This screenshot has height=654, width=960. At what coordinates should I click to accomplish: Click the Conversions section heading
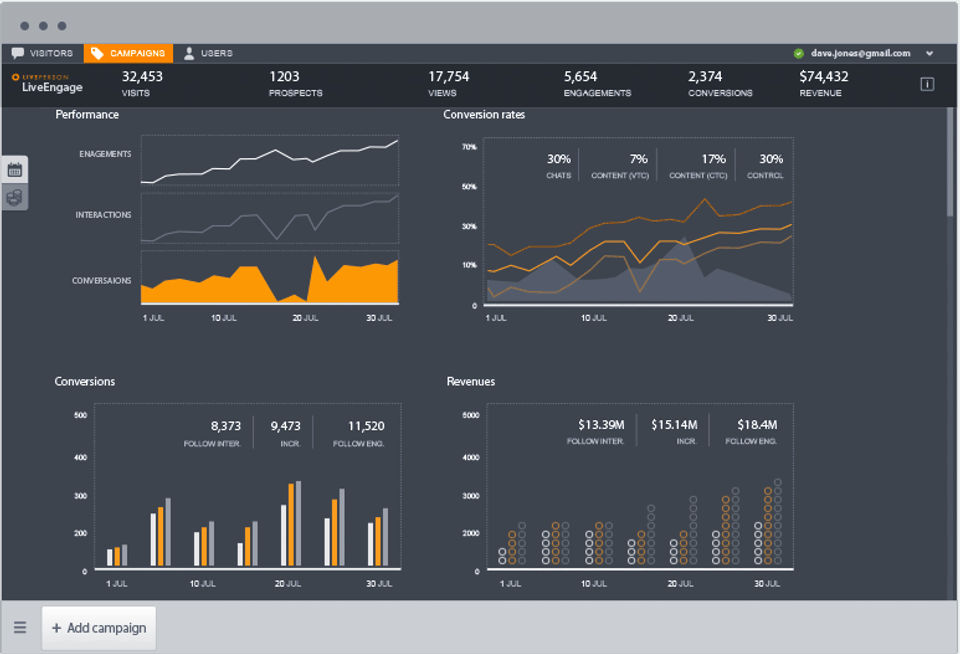click(84, 382)
